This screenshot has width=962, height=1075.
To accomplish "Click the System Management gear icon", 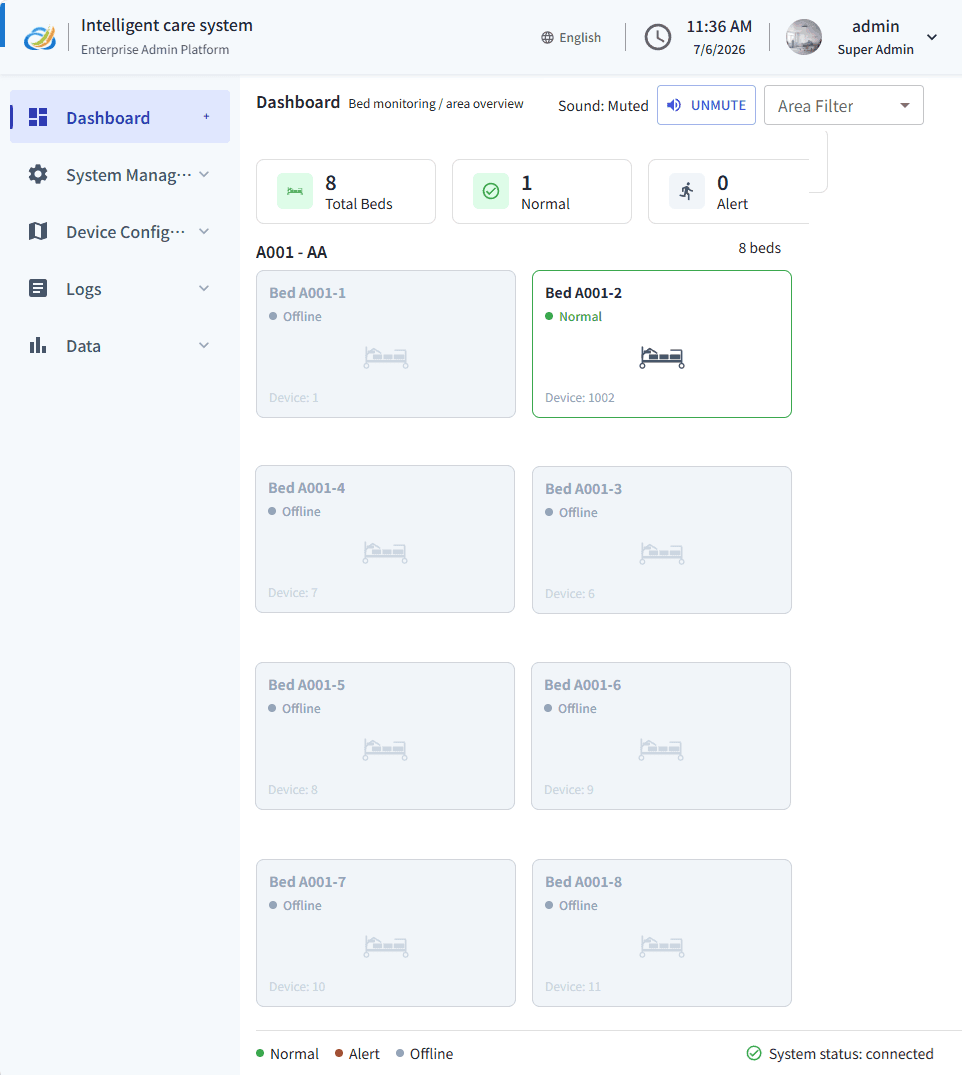I will (x=38, y=174).
